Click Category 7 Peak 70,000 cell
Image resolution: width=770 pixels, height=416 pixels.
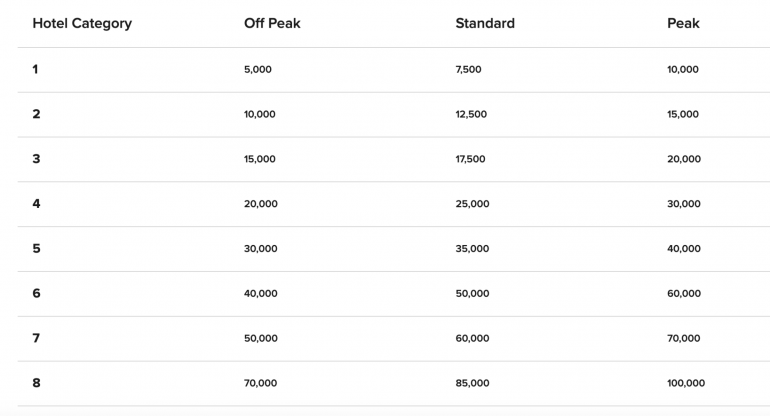click(683, 338)
